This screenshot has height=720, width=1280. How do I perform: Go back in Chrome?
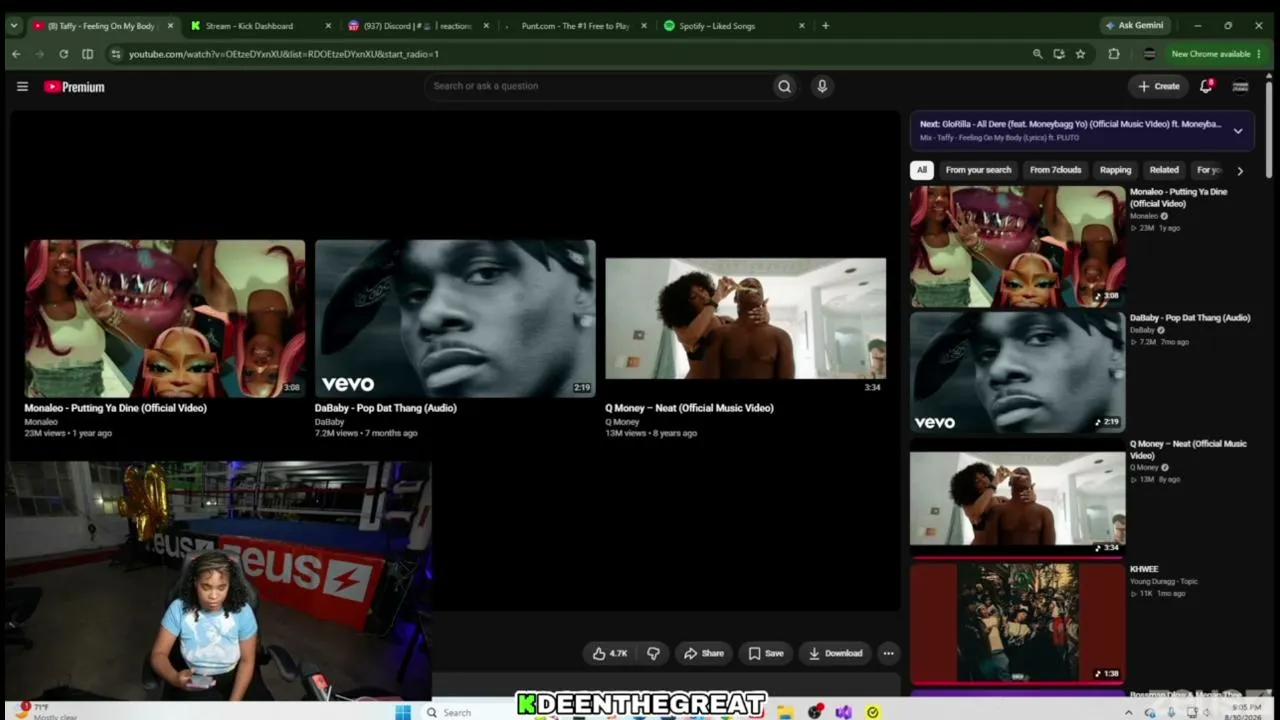(x=16, y=54)
